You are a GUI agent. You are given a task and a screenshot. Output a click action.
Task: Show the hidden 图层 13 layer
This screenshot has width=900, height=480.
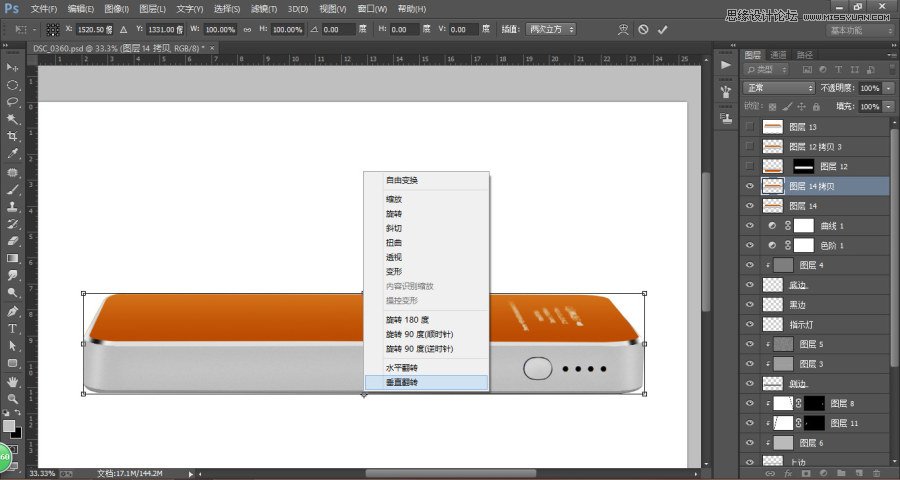click(x=750, y=127)
